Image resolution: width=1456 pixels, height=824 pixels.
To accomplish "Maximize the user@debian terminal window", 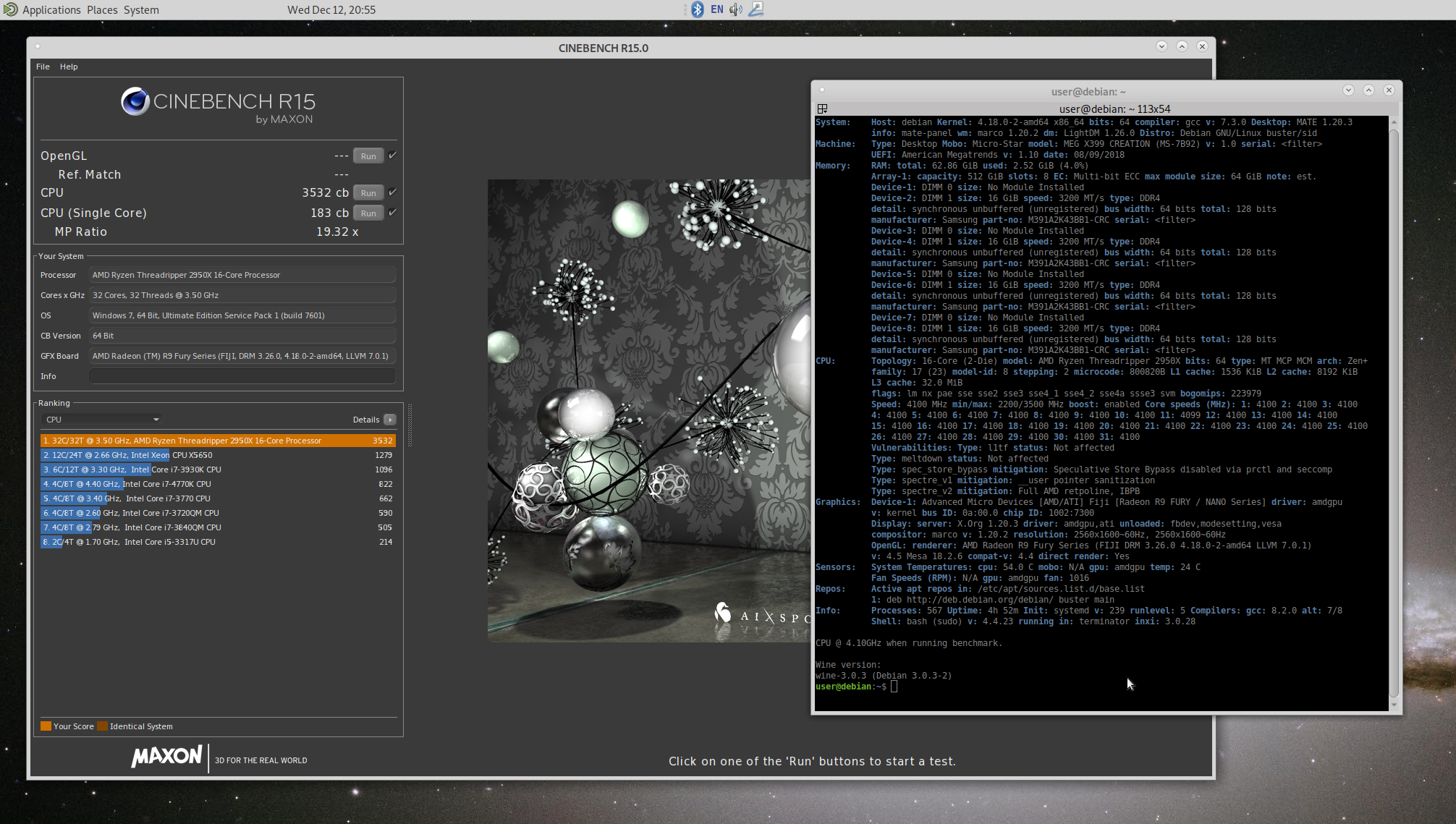I will 1368,90.
